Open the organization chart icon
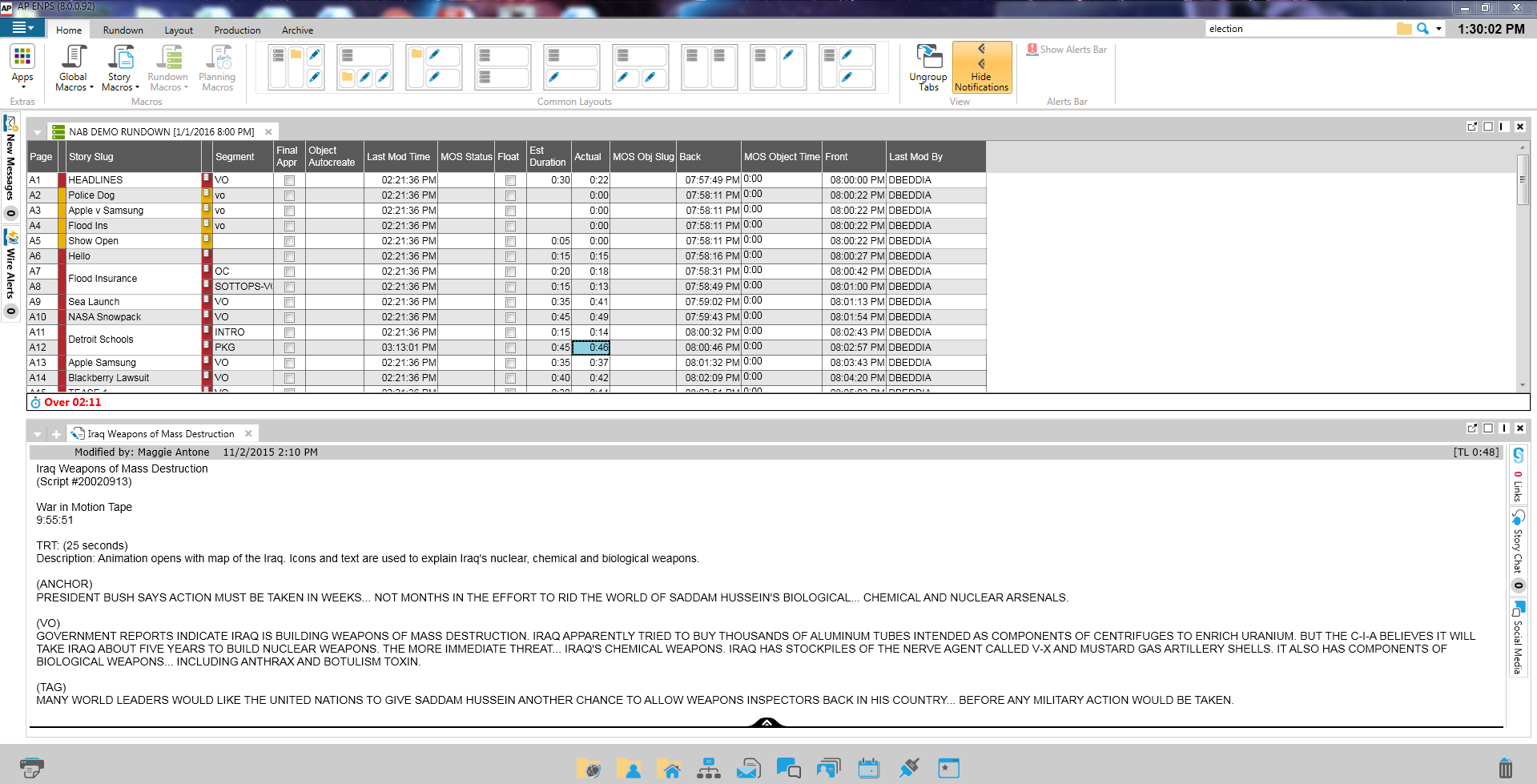Image resolution: width=1537 pixels, height=784 pixels. click(709, 769)
